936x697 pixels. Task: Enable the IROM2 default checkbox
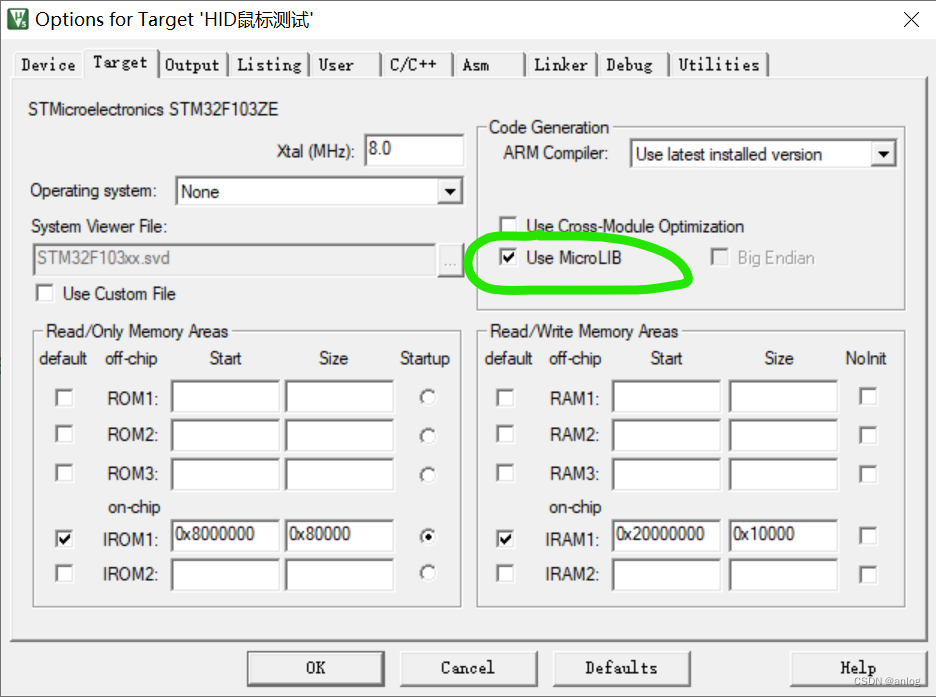tap(64, 573)
